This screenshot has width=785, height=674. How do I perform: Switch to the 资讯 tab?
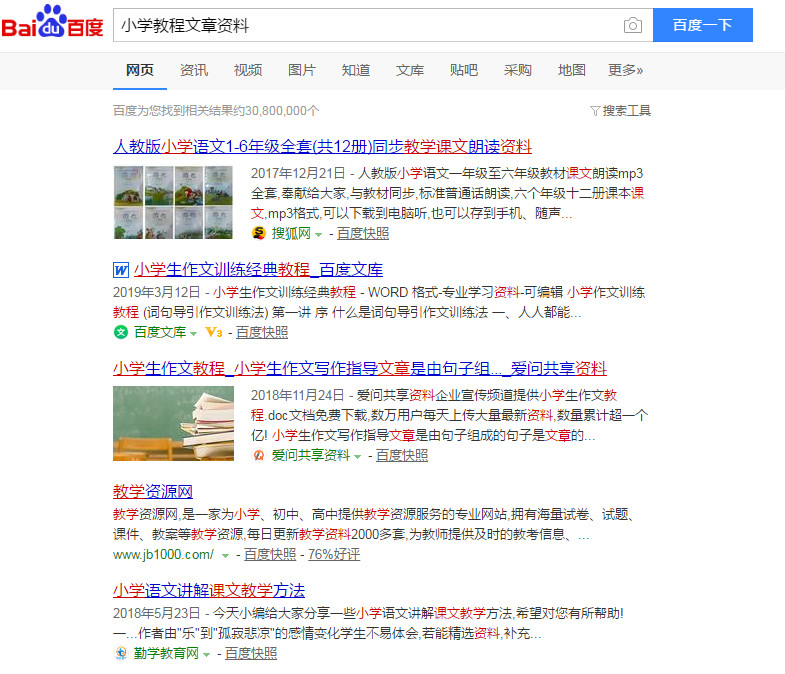[194, 70]
